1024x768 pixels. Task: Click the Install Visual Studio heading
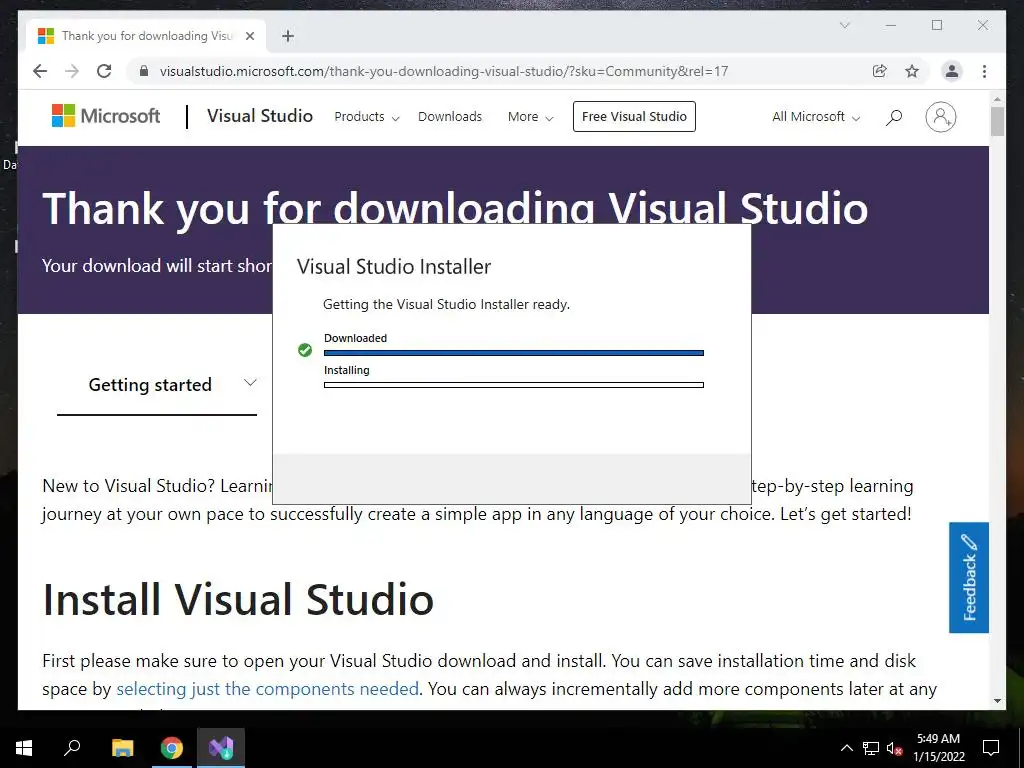point(238,599)
